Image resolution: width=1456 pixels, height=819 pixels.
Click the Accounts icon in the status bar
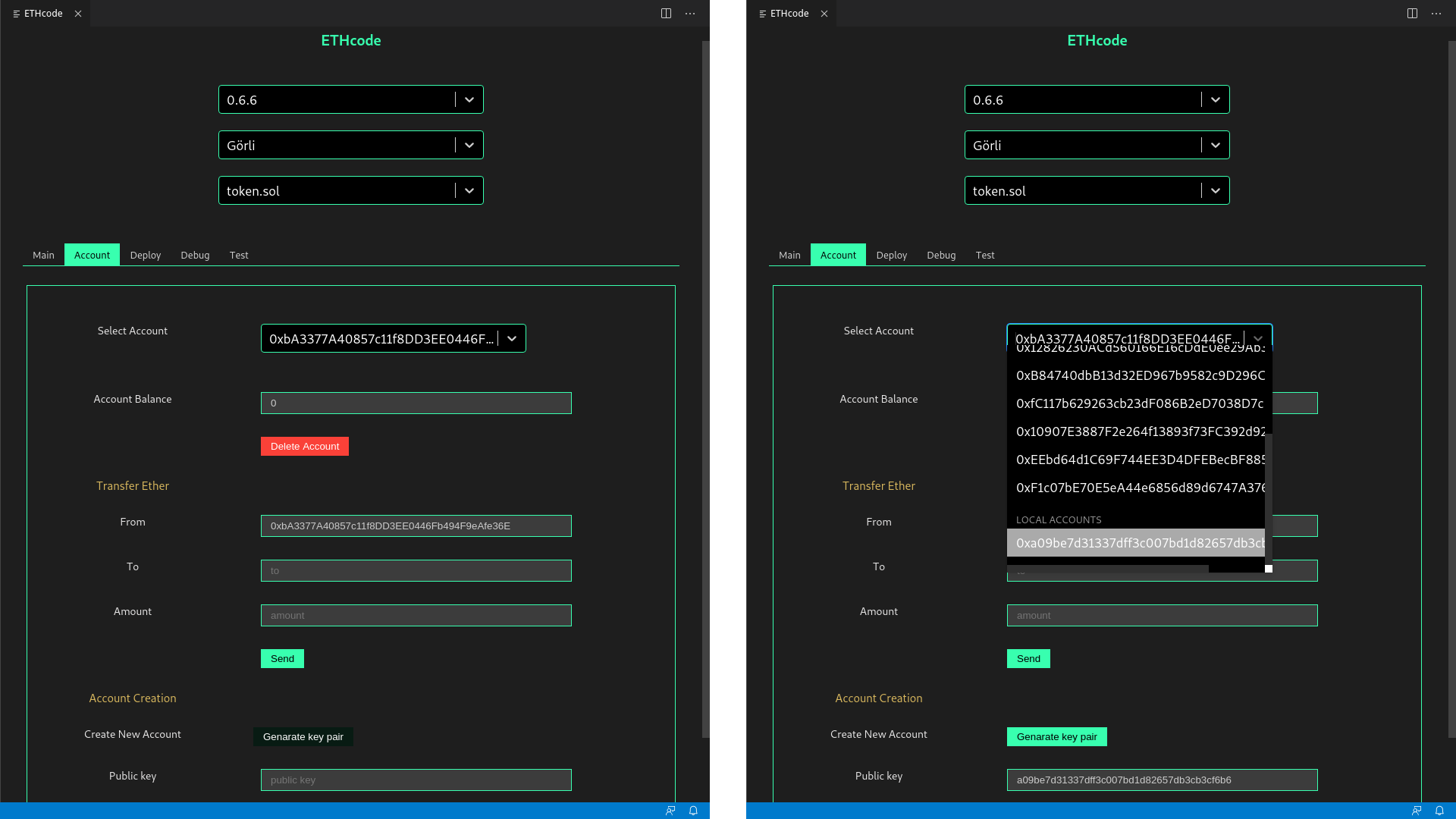(x=670, y=811)
